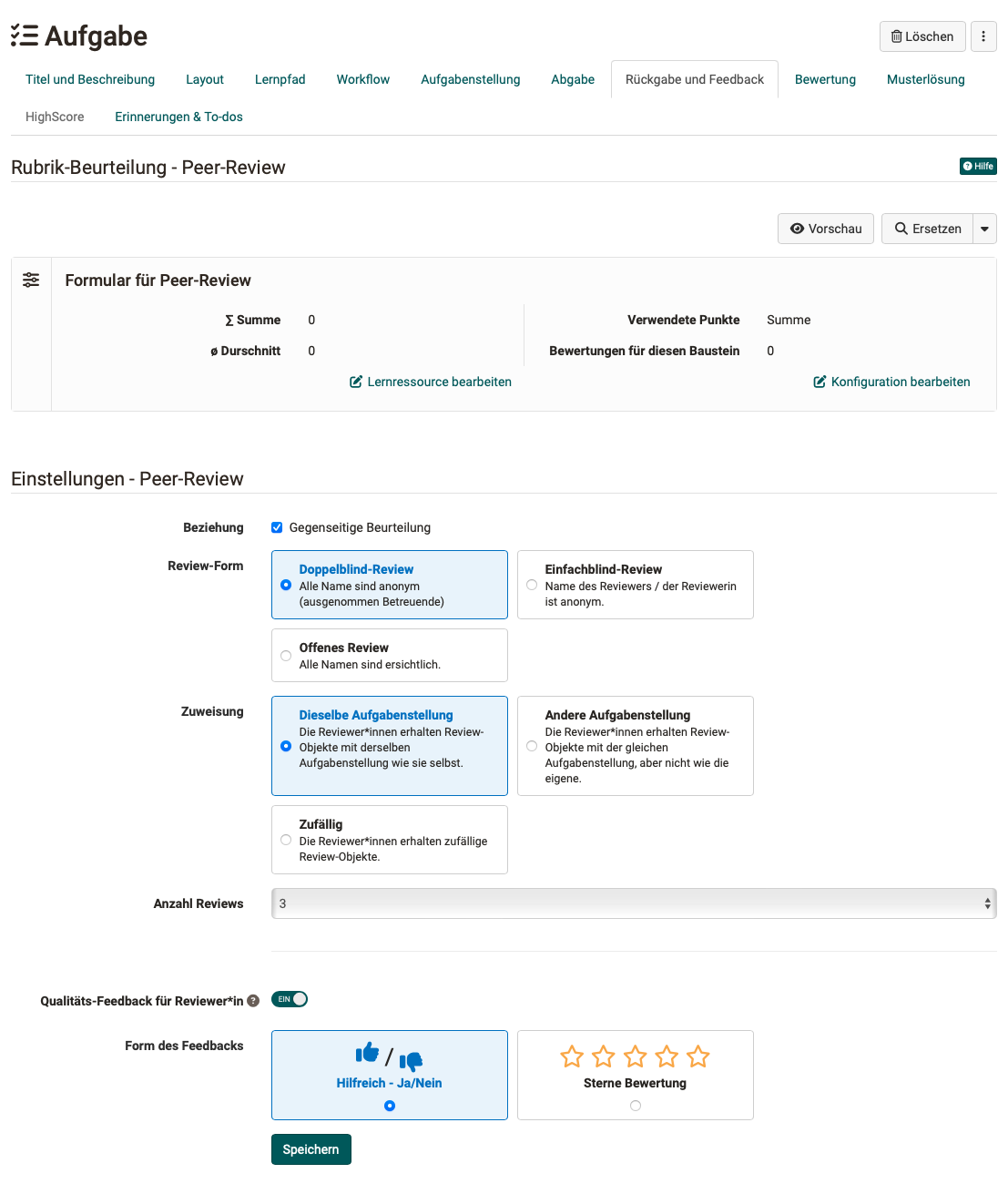The image size is (1008, 1194).
Task: Click the three-dot more options icon
Action: coord(983,36)
